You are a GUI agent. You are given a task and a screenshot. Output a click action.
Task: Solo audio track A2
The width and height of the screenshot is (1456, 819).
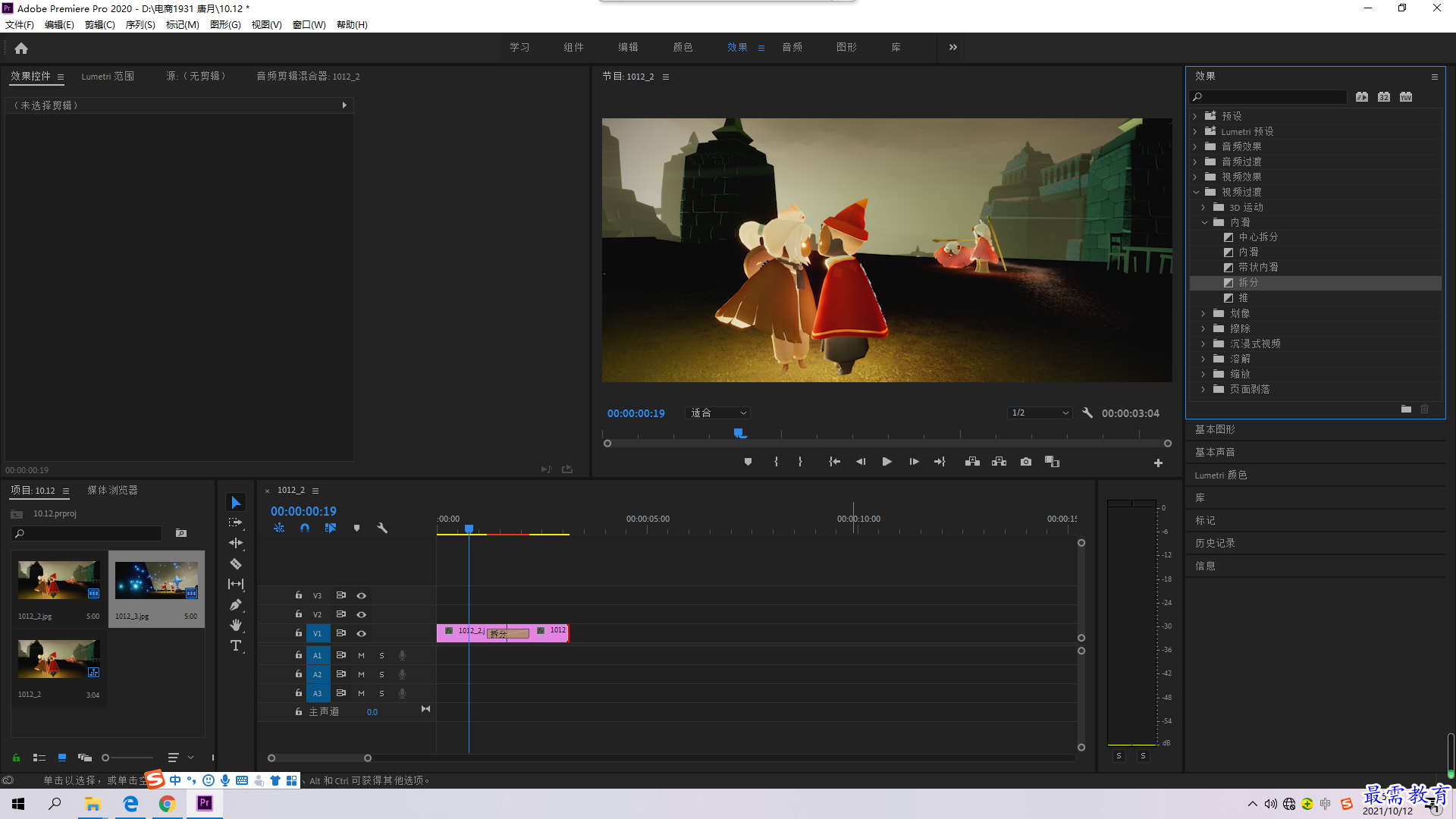point(381,674)
